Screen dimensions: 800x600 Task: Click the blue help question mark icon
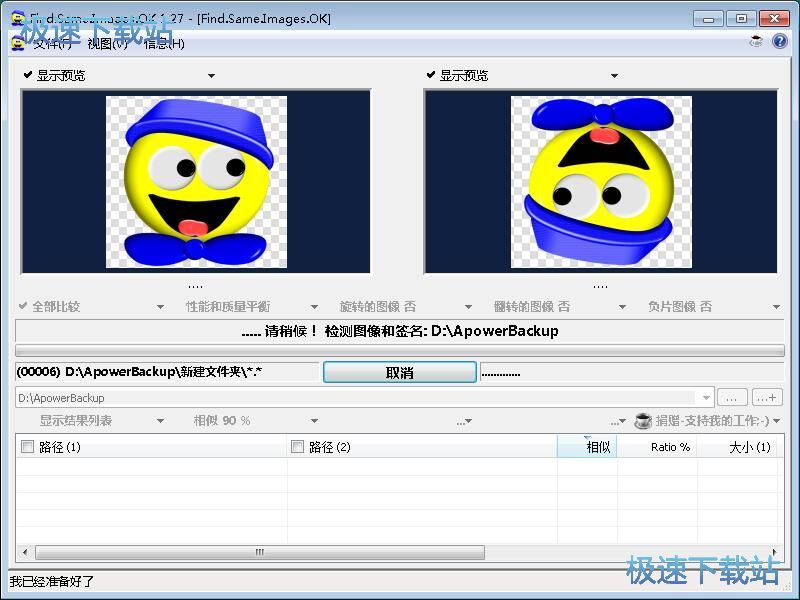click(x=780, y=42)
